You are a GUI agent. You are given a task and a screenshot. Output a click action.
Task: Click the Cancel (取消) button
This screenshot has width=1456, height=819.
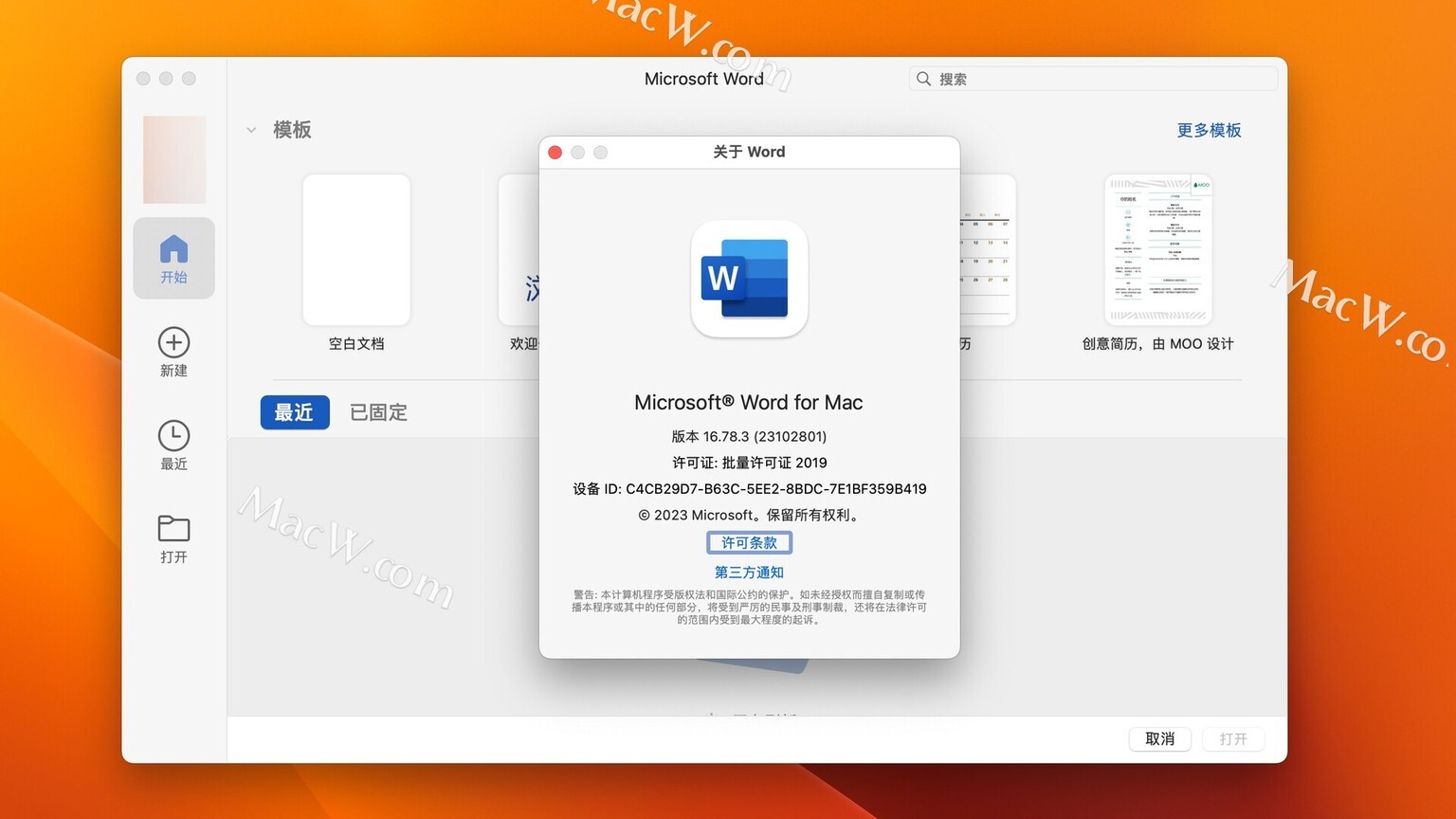point(1159,738)
